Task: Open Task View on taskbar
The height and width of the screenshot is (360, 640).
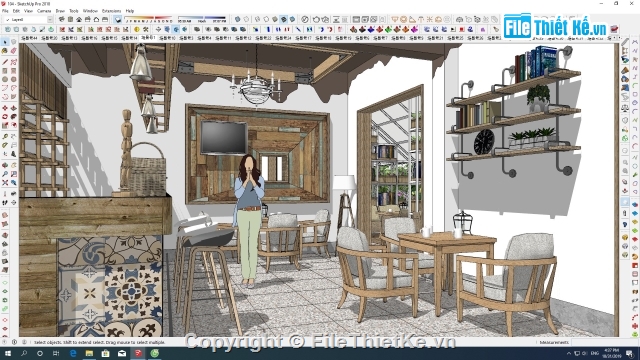Action: click(x=56, y=353)
